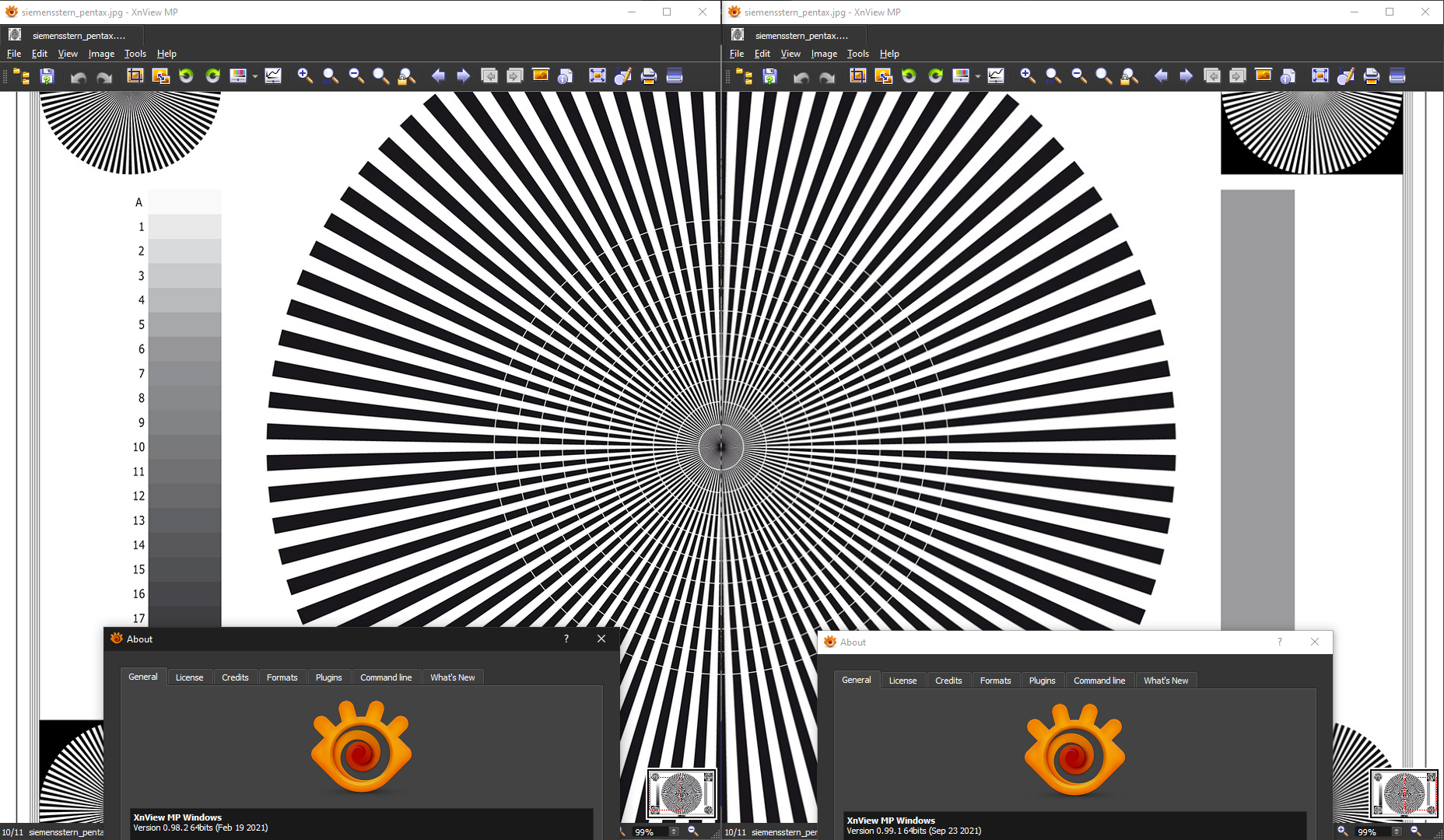1444x840 pixels.
Task: Click navigator thumbnail in right window
Action: (x=1404, y=793)
